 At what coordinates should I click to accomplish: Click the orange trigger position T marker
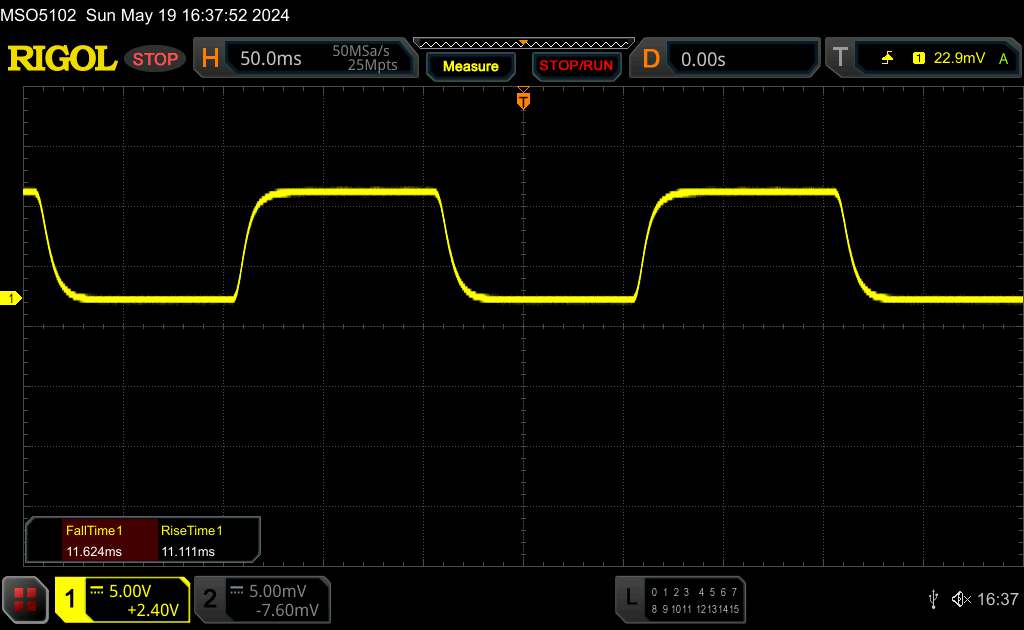pyautogui.click(x=523, y=99)
